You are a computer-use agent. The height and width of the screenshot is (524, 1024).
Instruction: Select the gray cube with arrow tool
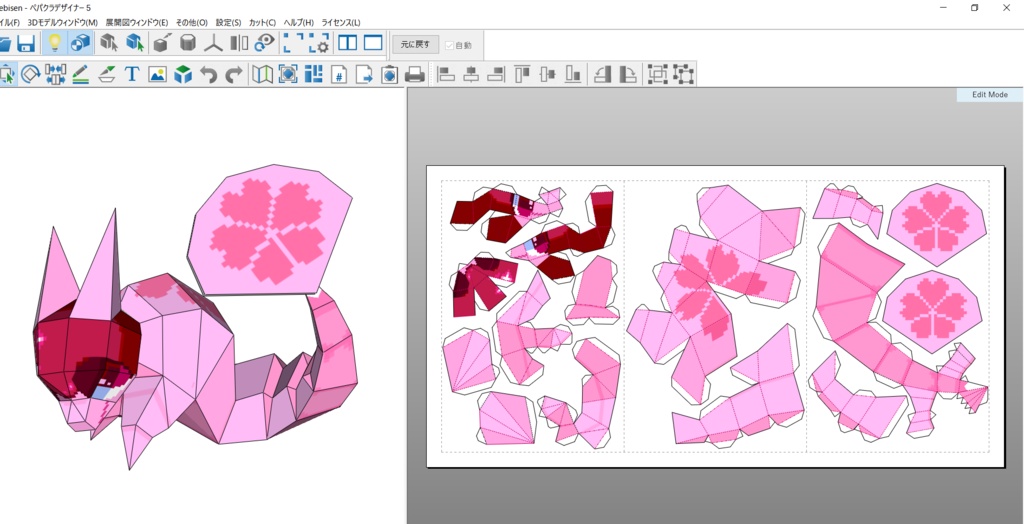[x=109, y=44]
